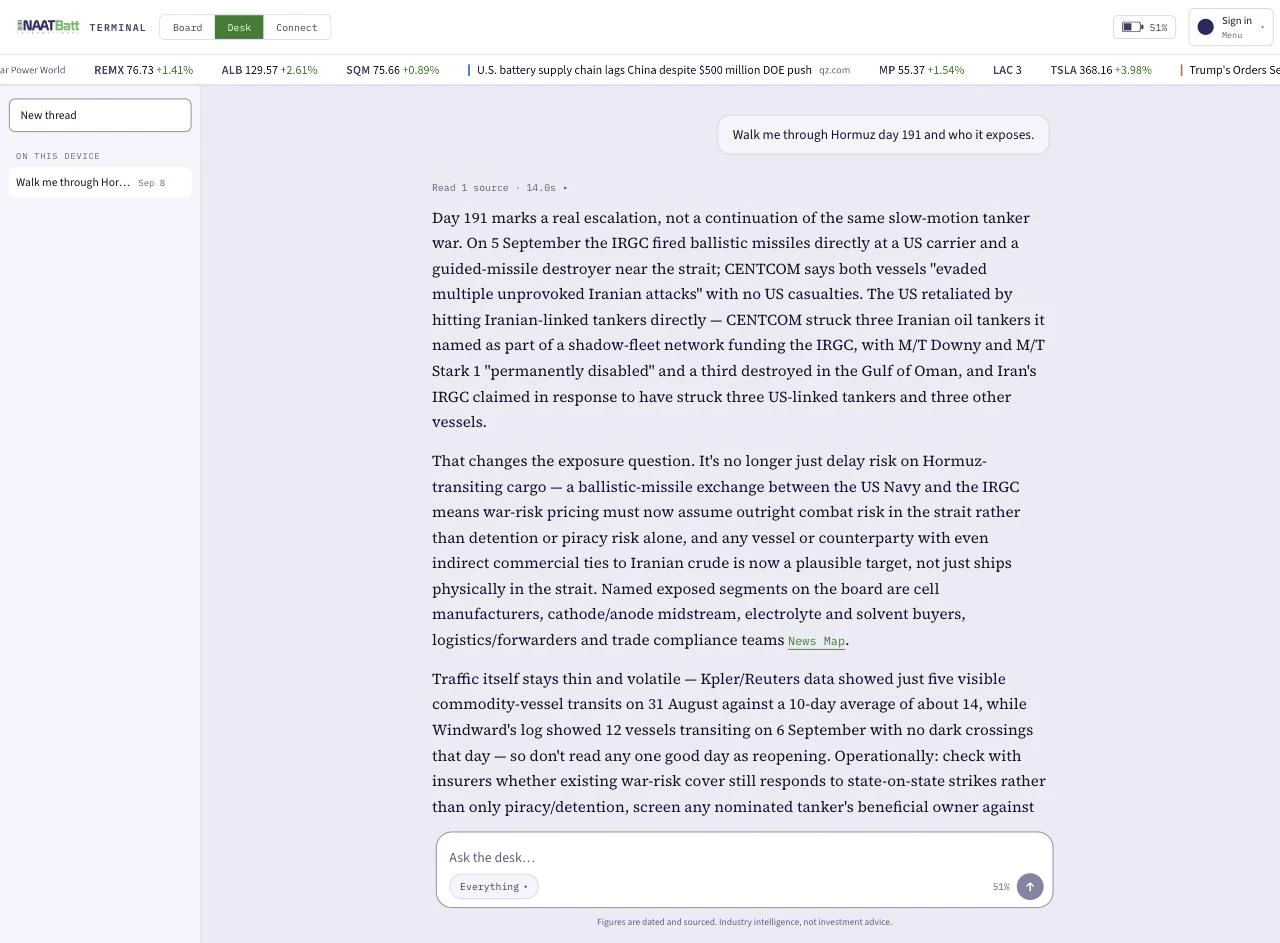Click the NAATBatt logo

tap(48, 27)
